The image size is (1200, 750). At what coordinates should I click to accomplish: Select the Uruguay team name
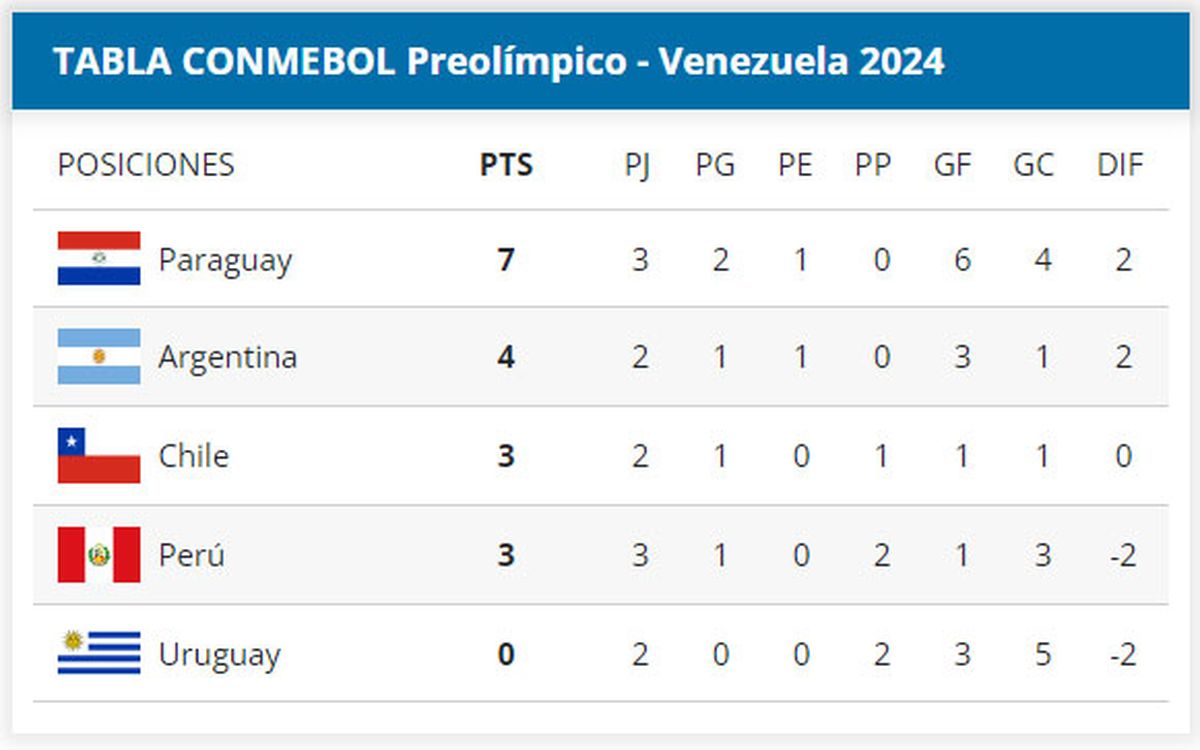point(219,655)
